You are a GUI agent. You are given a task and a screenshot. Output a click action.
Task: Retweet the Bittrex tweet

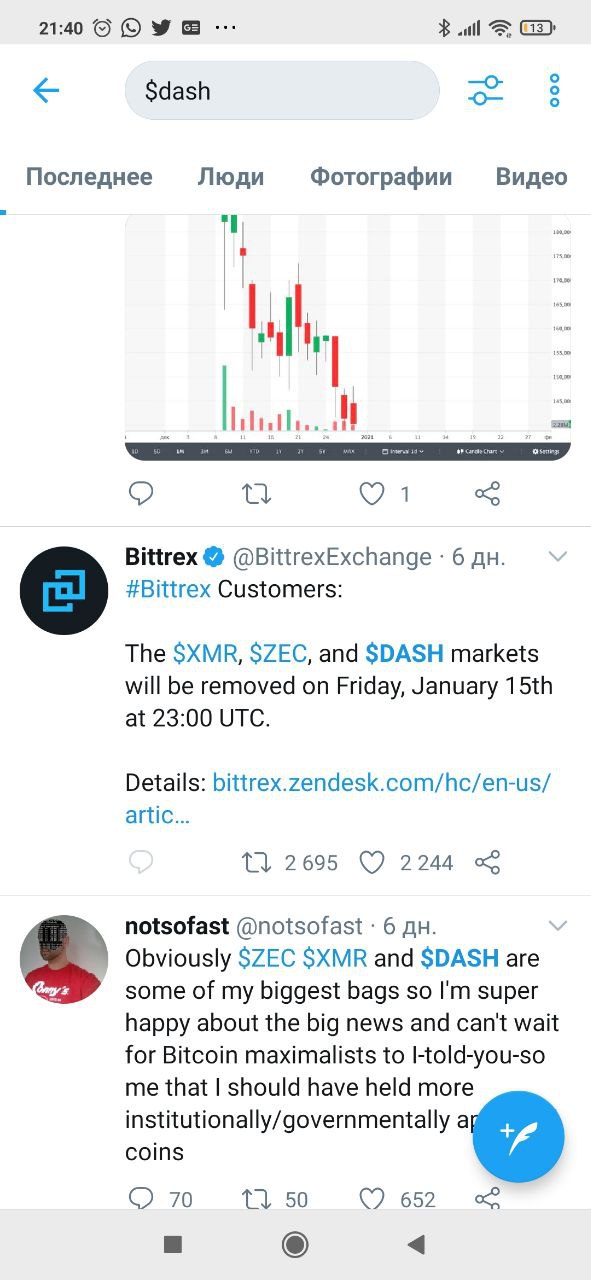coord(258,862)
